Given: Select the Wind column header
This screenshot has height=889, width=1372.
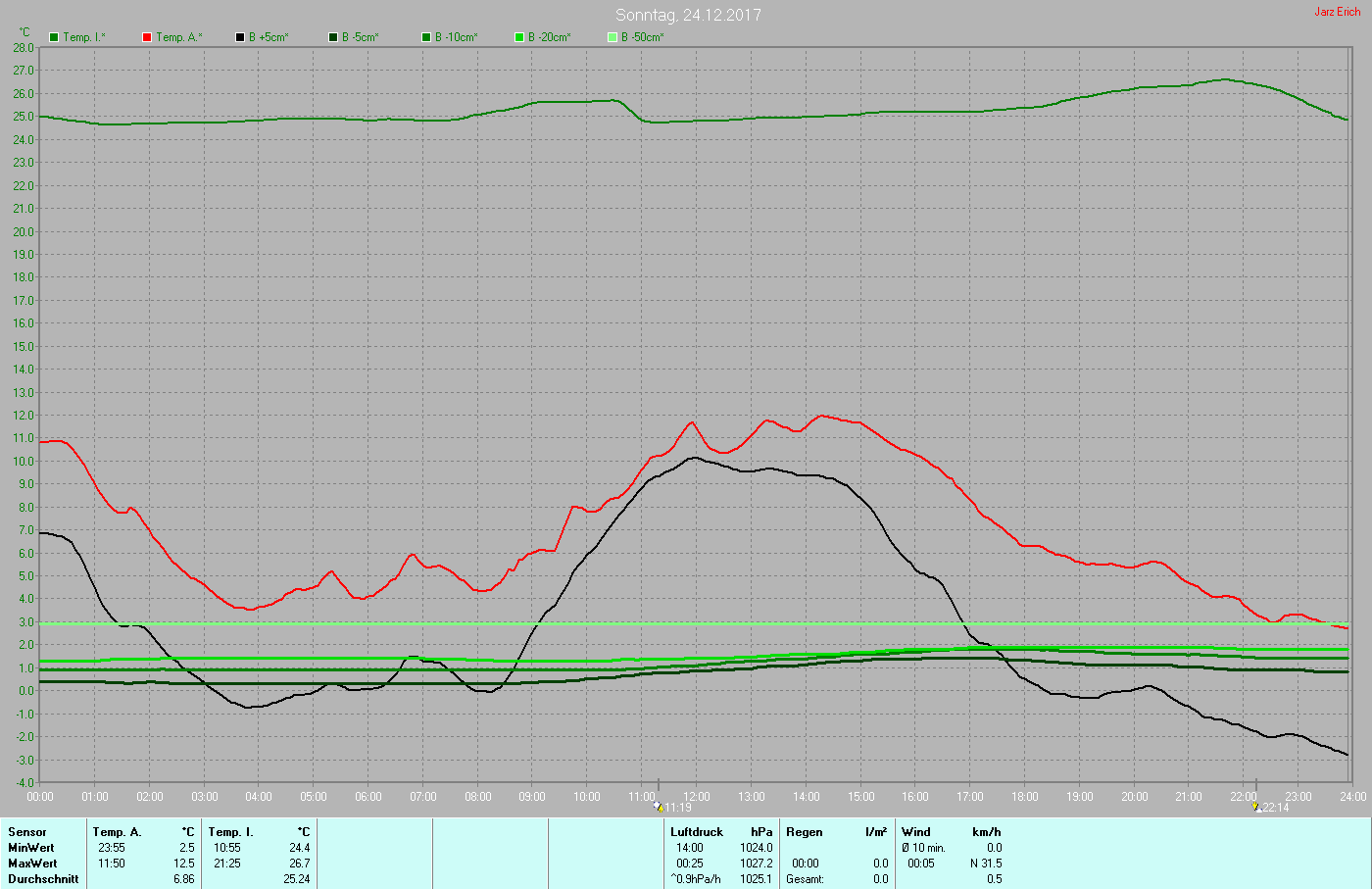Looking at the screenshot, I should [916, 832].
